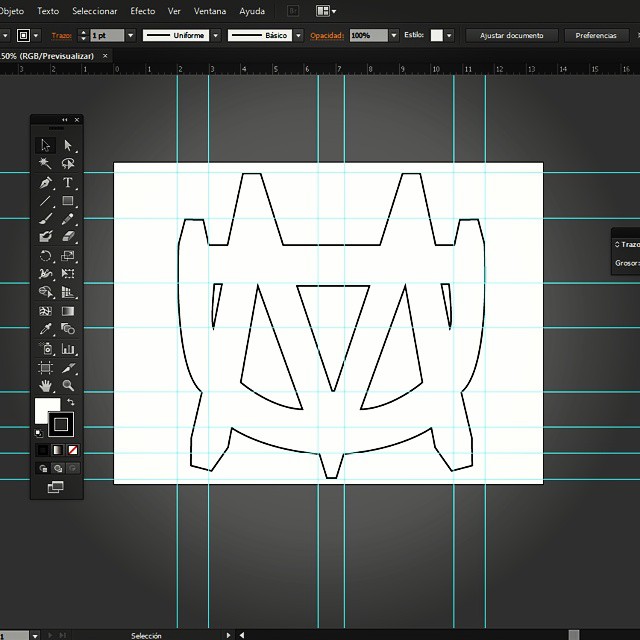Screen dimensions: 640x640
Task: Pick the Magic Wand tool
Action: click(x=45, y=163)
